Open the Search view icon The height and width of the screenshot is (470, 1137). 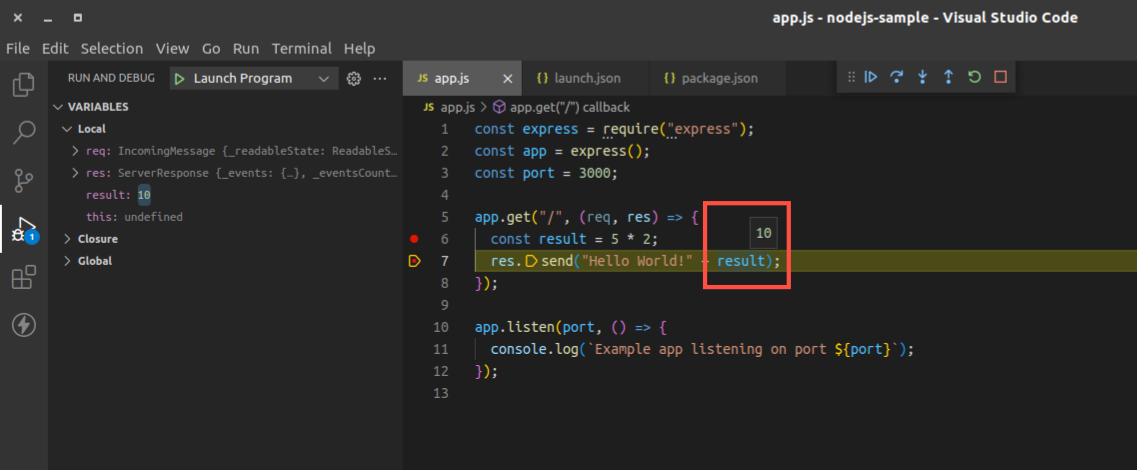[x=23, y=132]
